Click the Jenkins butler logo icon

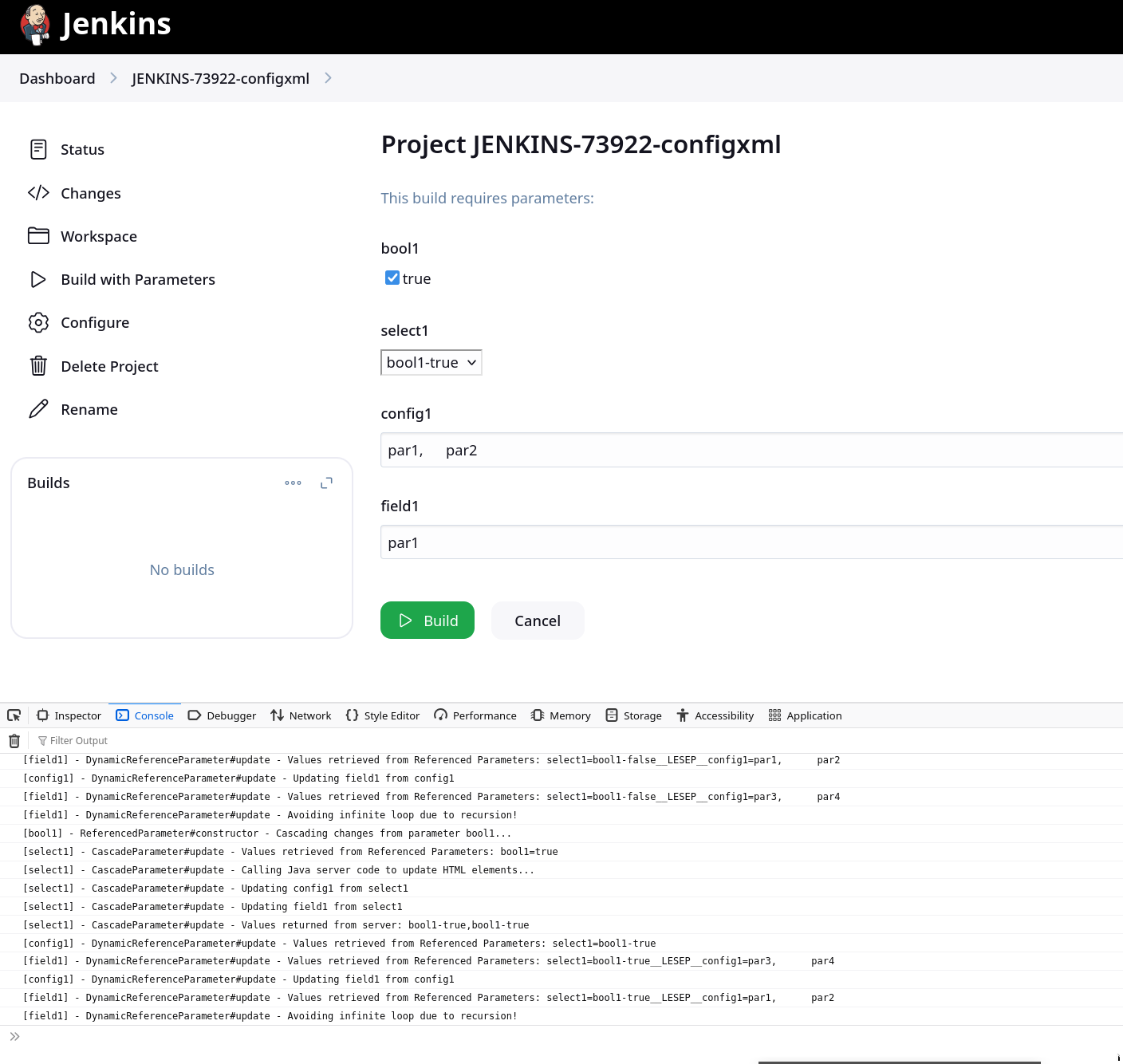[35, 25]
